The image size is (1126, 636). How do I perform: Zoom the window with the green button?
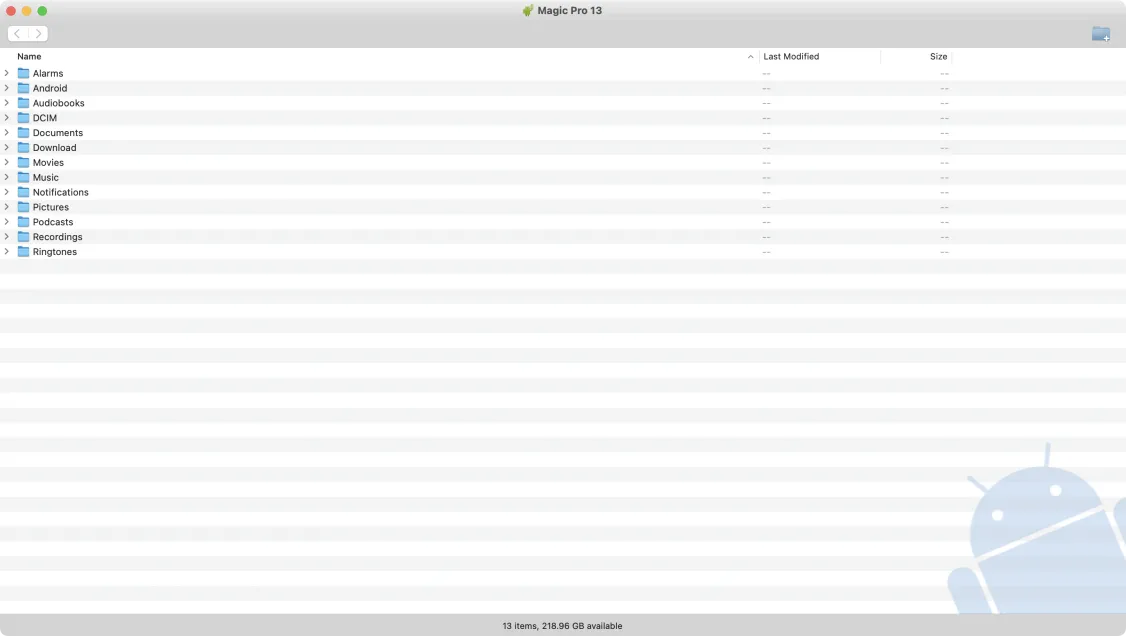(42, 11)
